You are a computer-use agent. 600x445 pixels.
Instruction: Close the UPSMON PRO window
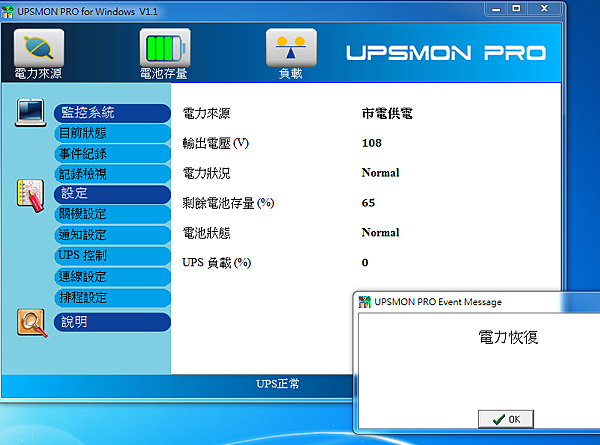[x=544, y=9]
